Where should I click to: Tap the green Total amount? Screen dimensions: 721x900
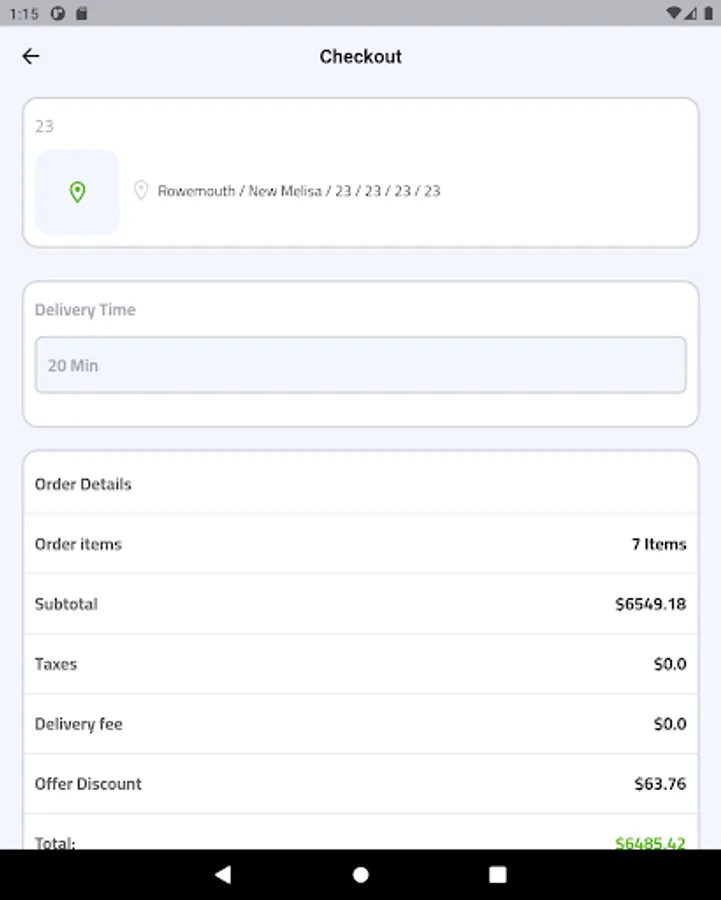(x=650, y=842)
